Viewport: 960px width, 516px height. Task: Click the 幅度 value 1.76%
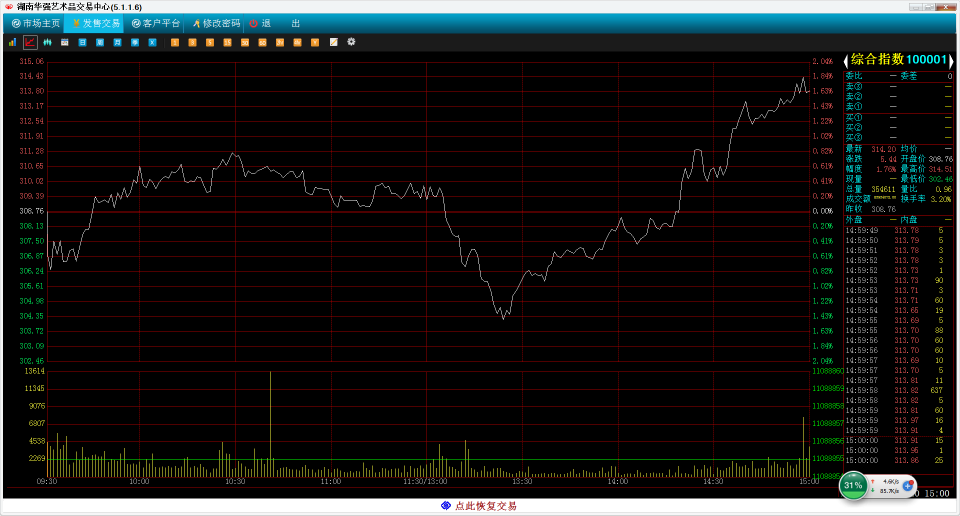(886, 169)
